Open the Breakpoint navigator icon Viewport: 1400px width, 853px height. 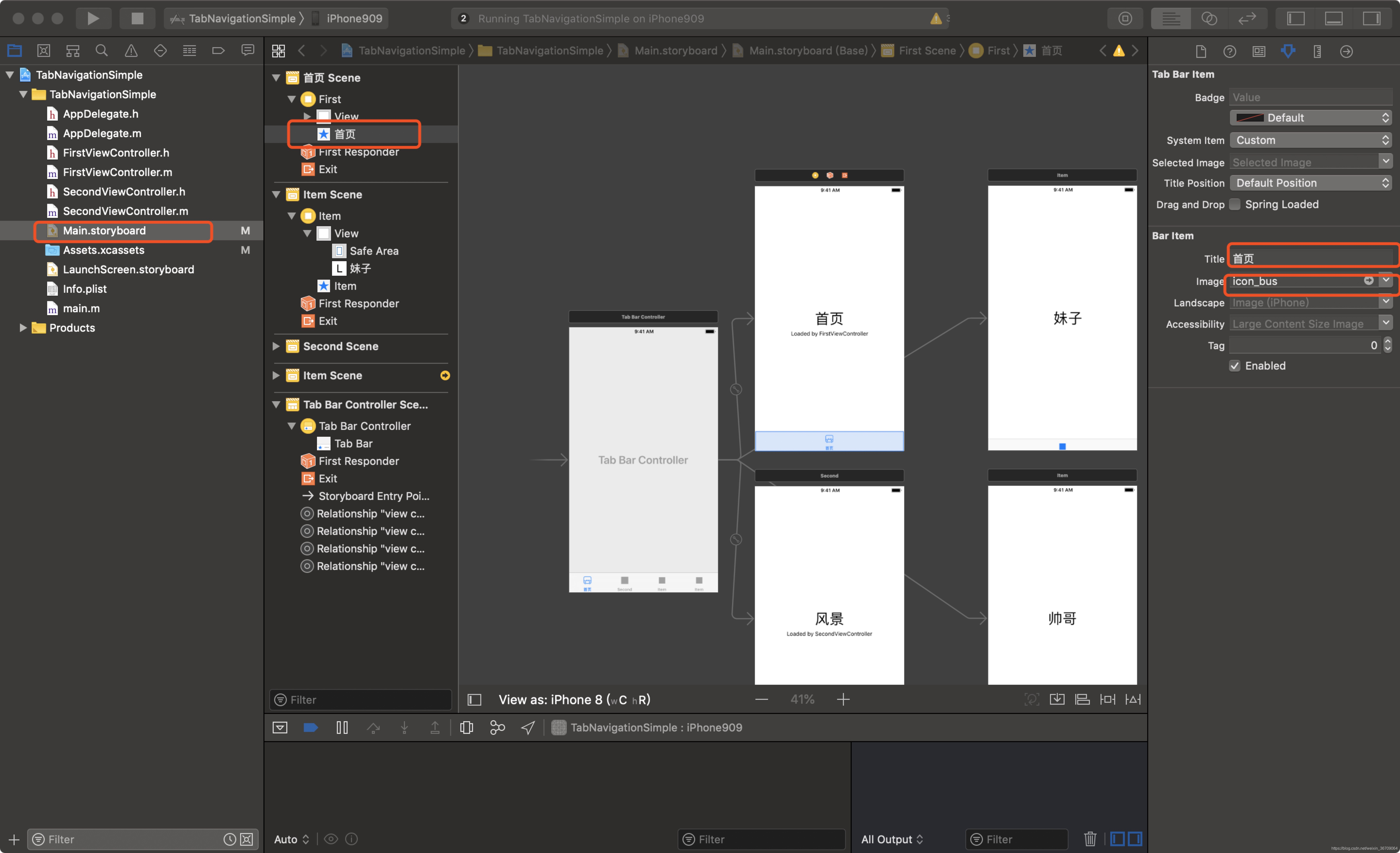pyautogui.click(x=218, y=51)
